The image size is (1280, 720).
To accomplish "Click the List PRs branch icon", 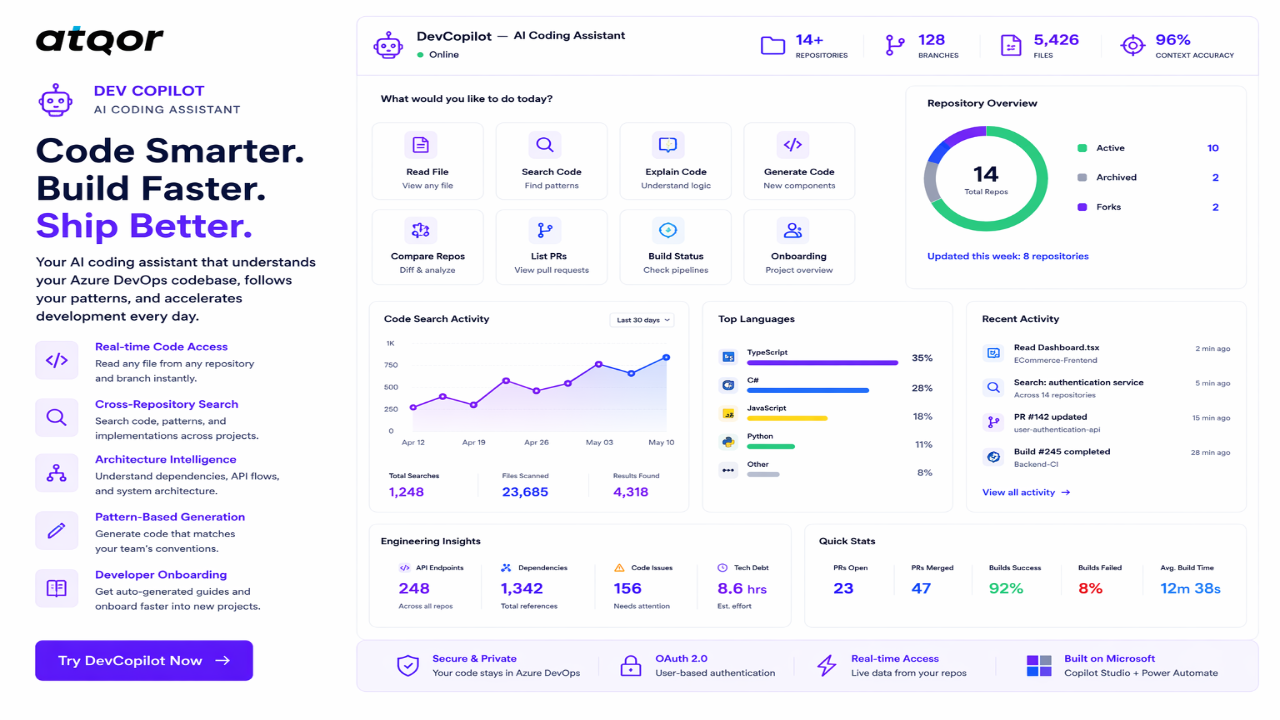I will pyautogui.click(x=545, y=231).
